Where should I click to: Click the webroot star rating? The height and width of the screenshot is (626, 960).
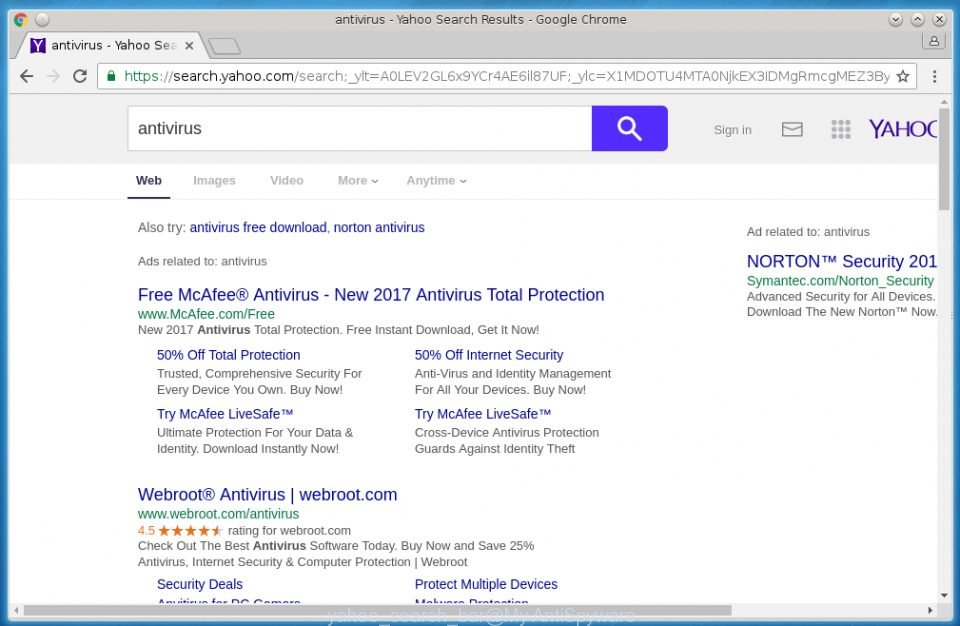[190, 530]
